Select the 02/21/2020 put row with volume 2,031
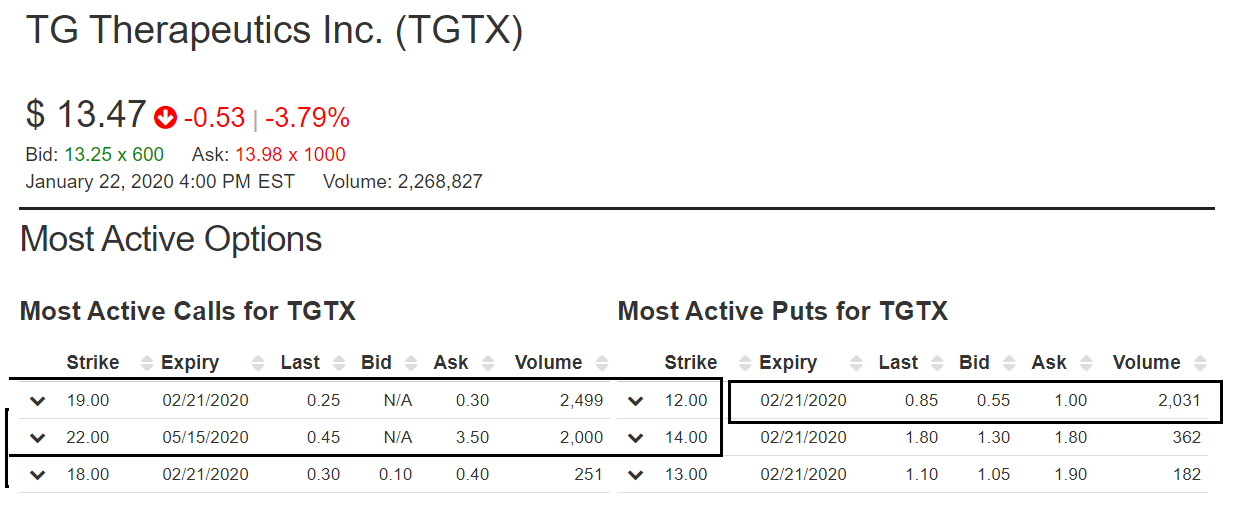Image resolution: width=1233 pixels, height=507 pixels. [975, 401]
